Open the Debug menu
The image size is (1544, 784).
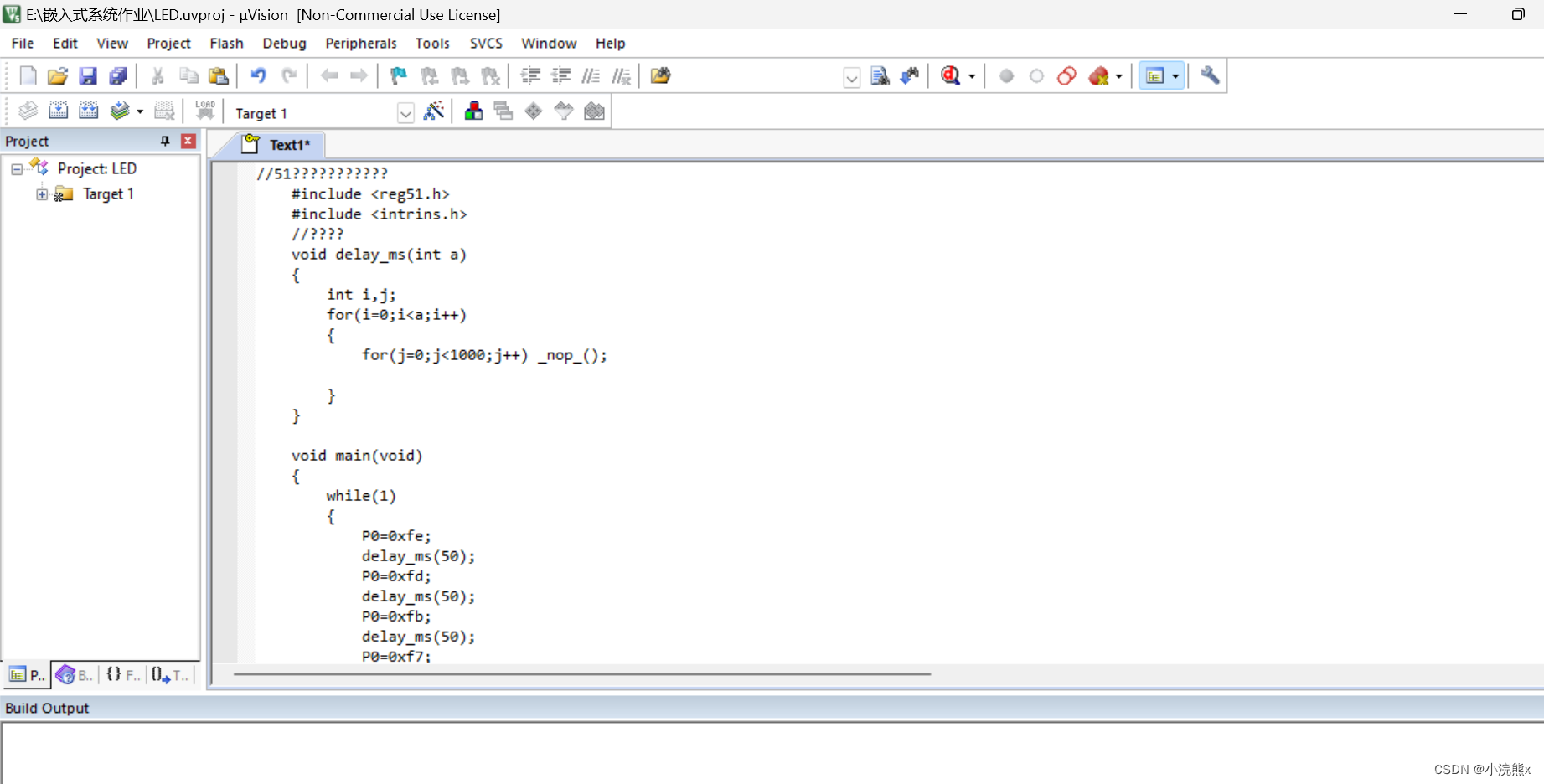[x=285, y=44]
